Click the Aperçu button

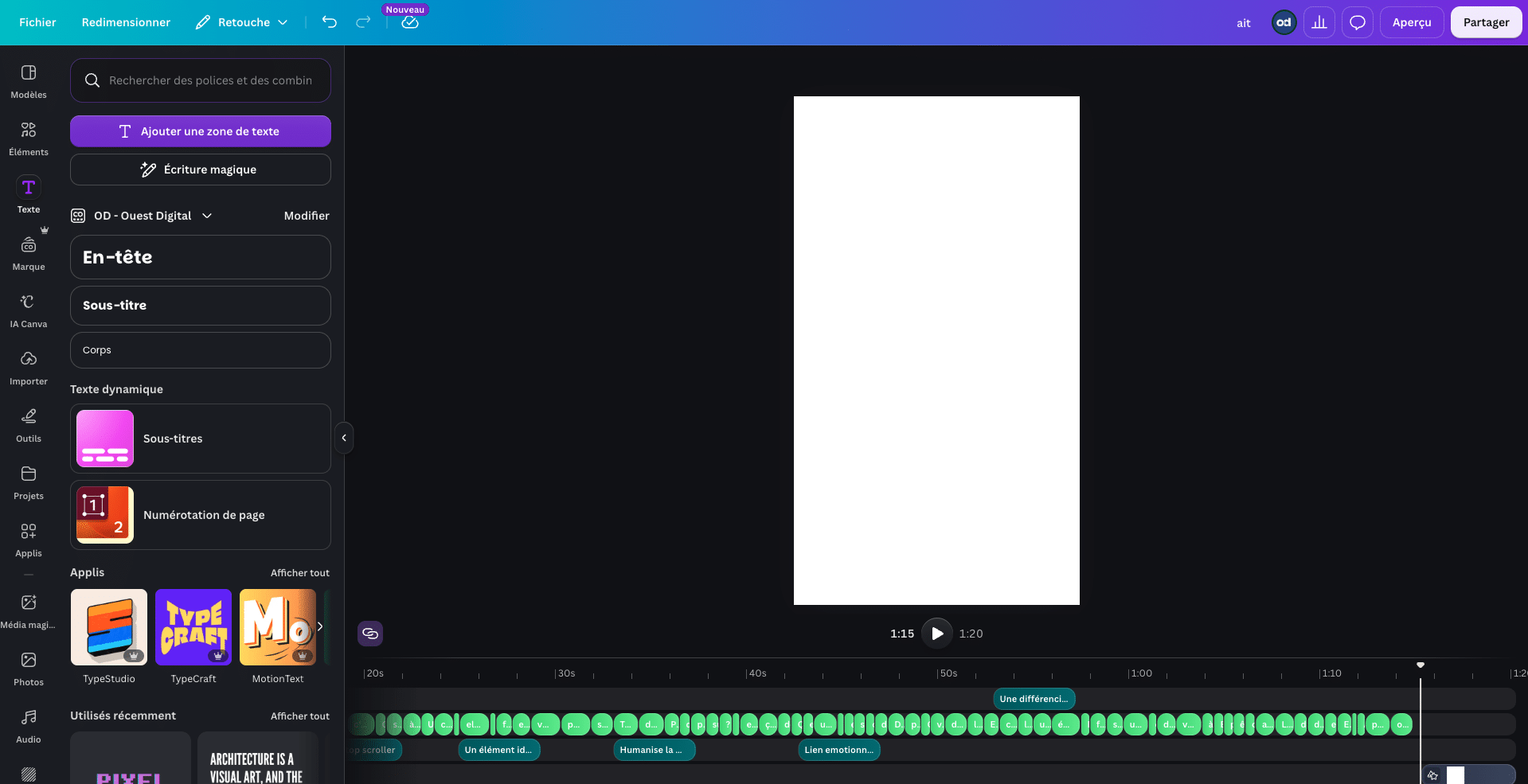[x=1412, y=22]
